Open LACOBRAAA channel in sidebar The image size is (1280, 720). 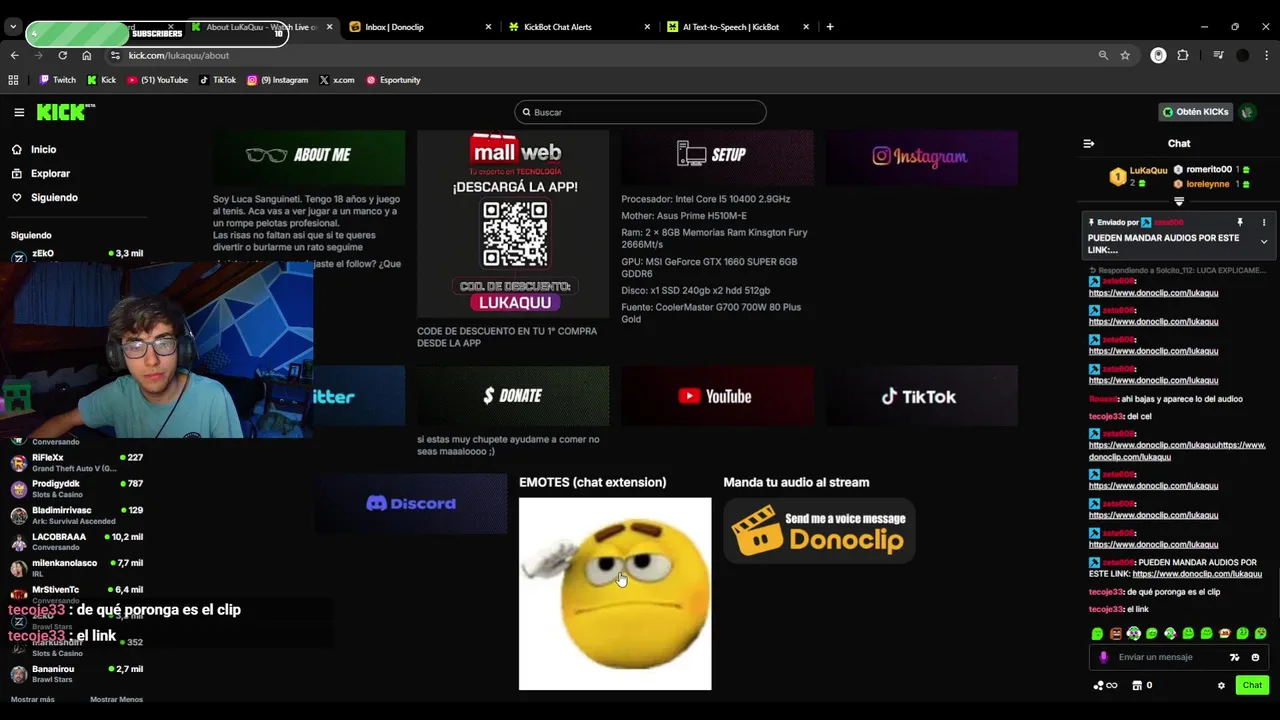point(77,541)
